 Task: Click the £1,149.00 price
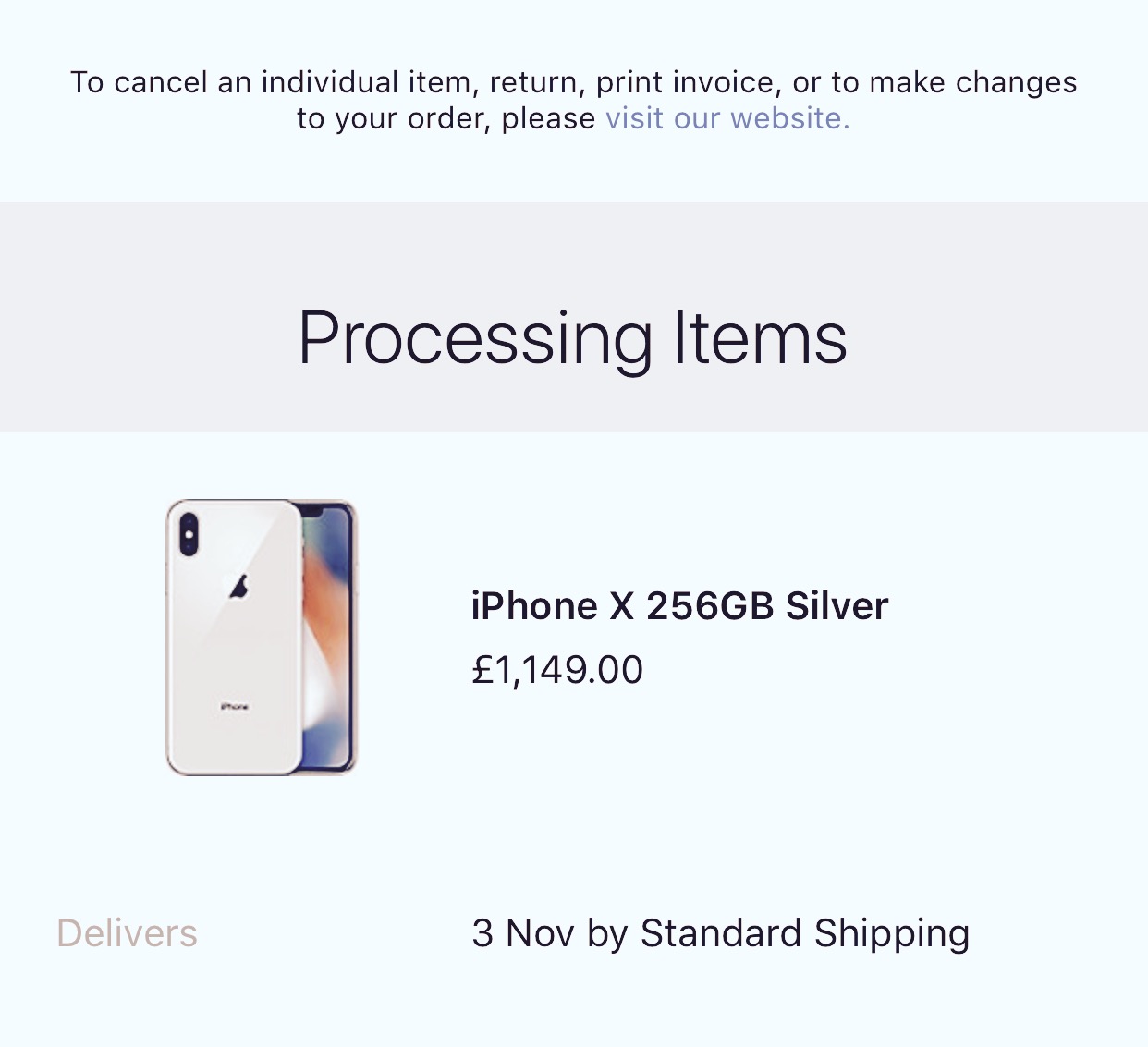(x=557, y=670)
